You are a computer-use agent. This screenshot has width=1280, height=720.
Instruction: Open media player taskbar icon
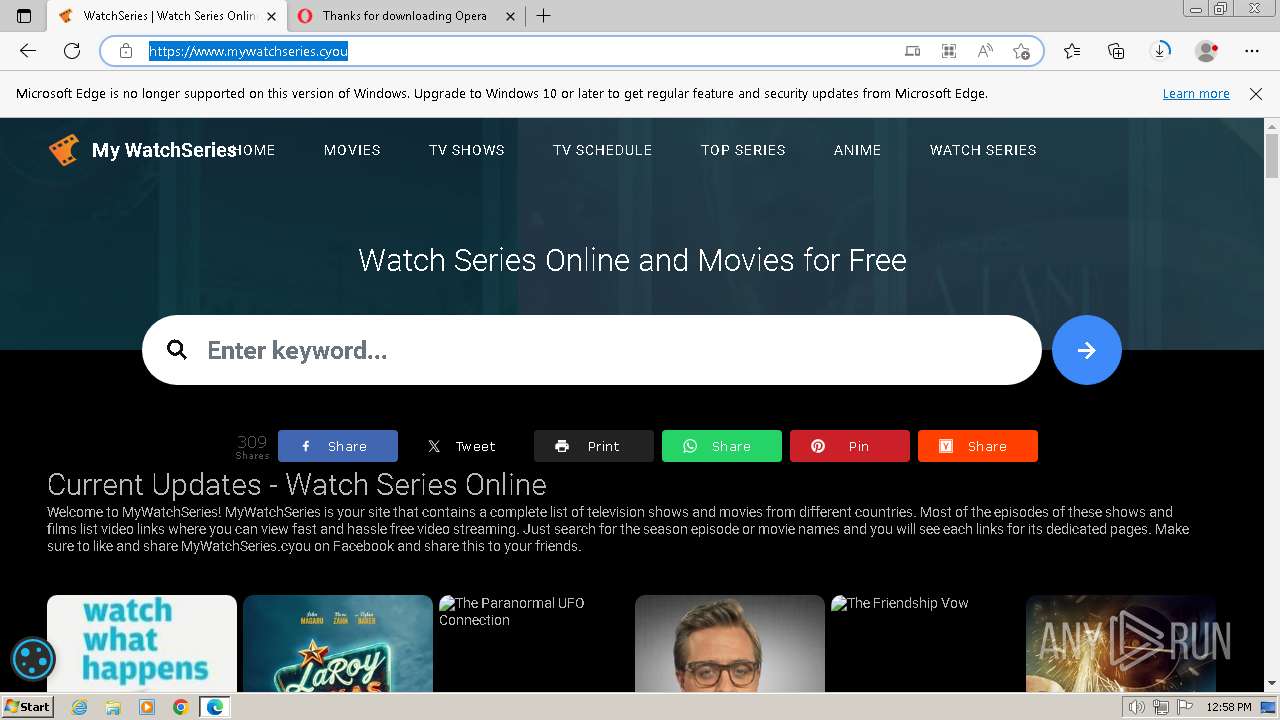(x=147, y=707)
